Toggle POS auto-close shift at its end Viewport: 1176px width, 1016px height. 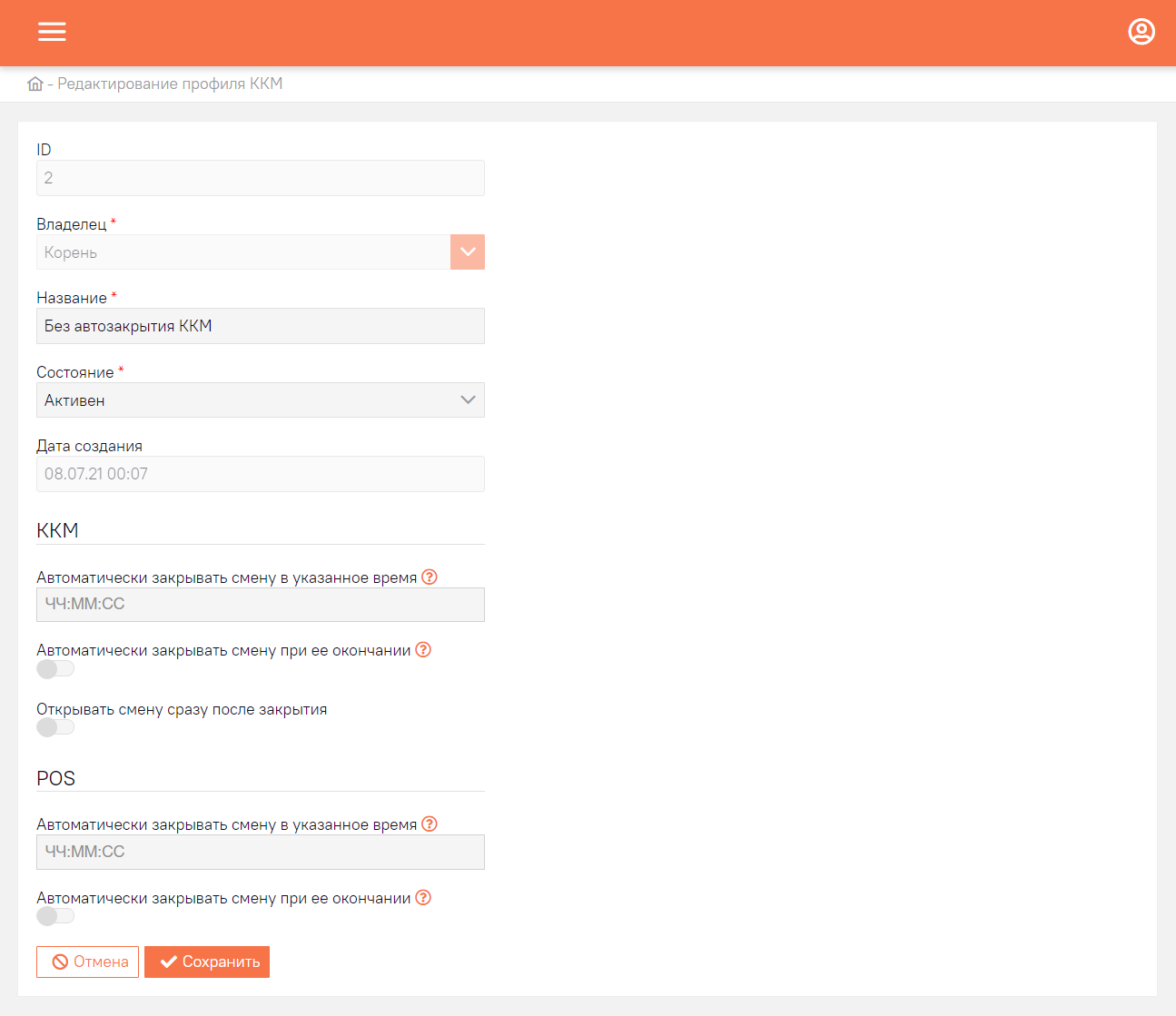(54, 916)
